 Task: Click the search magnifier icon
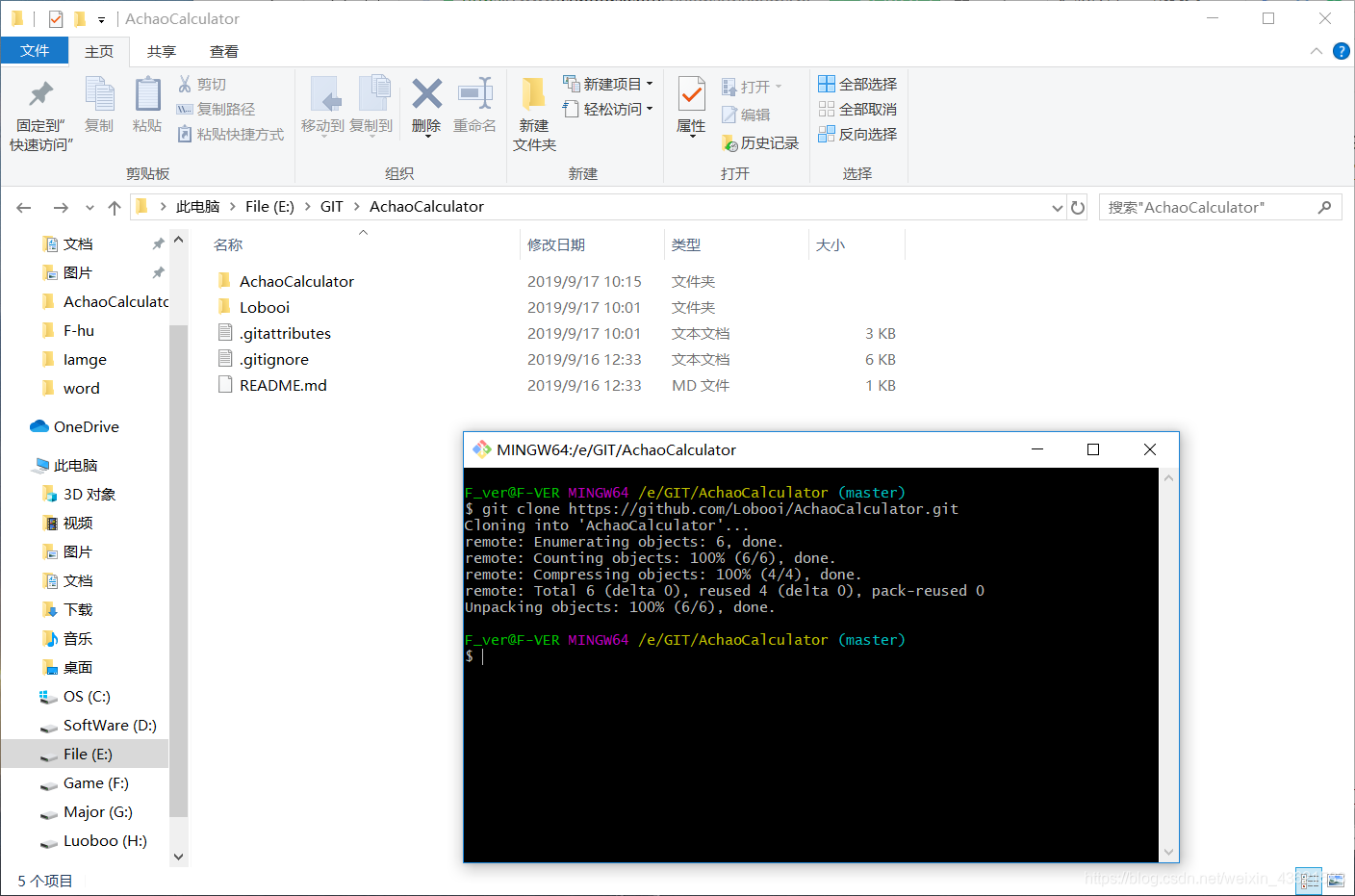point(1325,207)
